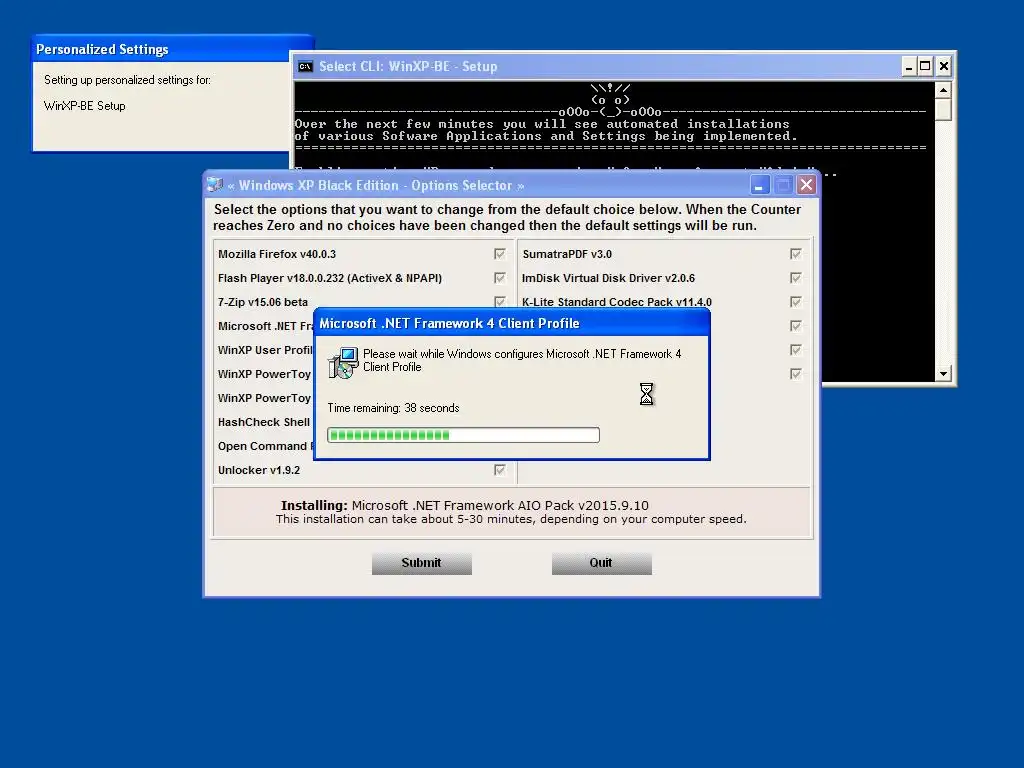Click the 'Unlocker v1.9.2' label
This screenshot has height=768, width=1024.
[x=259, y=470]
